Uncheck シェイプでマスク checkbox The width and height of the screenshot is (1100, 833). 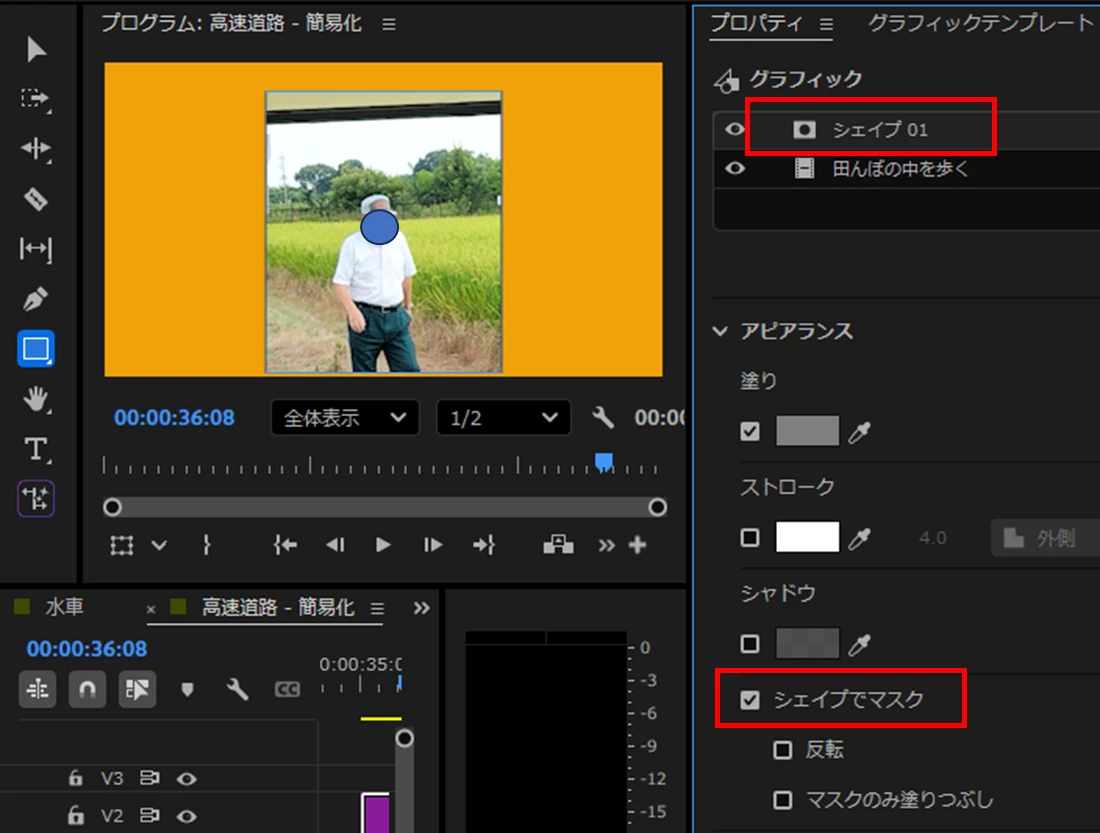pyautogui.click(x=750, y=700)
